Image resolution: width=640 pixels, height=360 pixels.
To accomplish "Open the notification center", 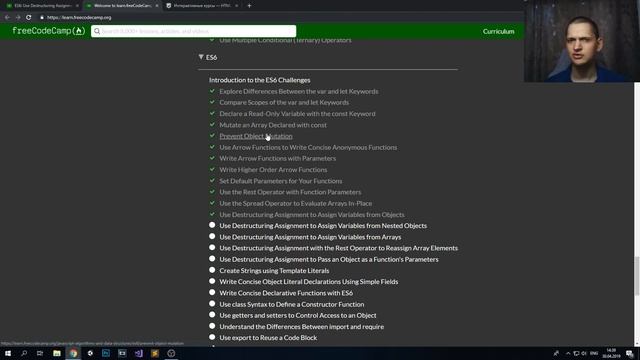I will point(630,353).
